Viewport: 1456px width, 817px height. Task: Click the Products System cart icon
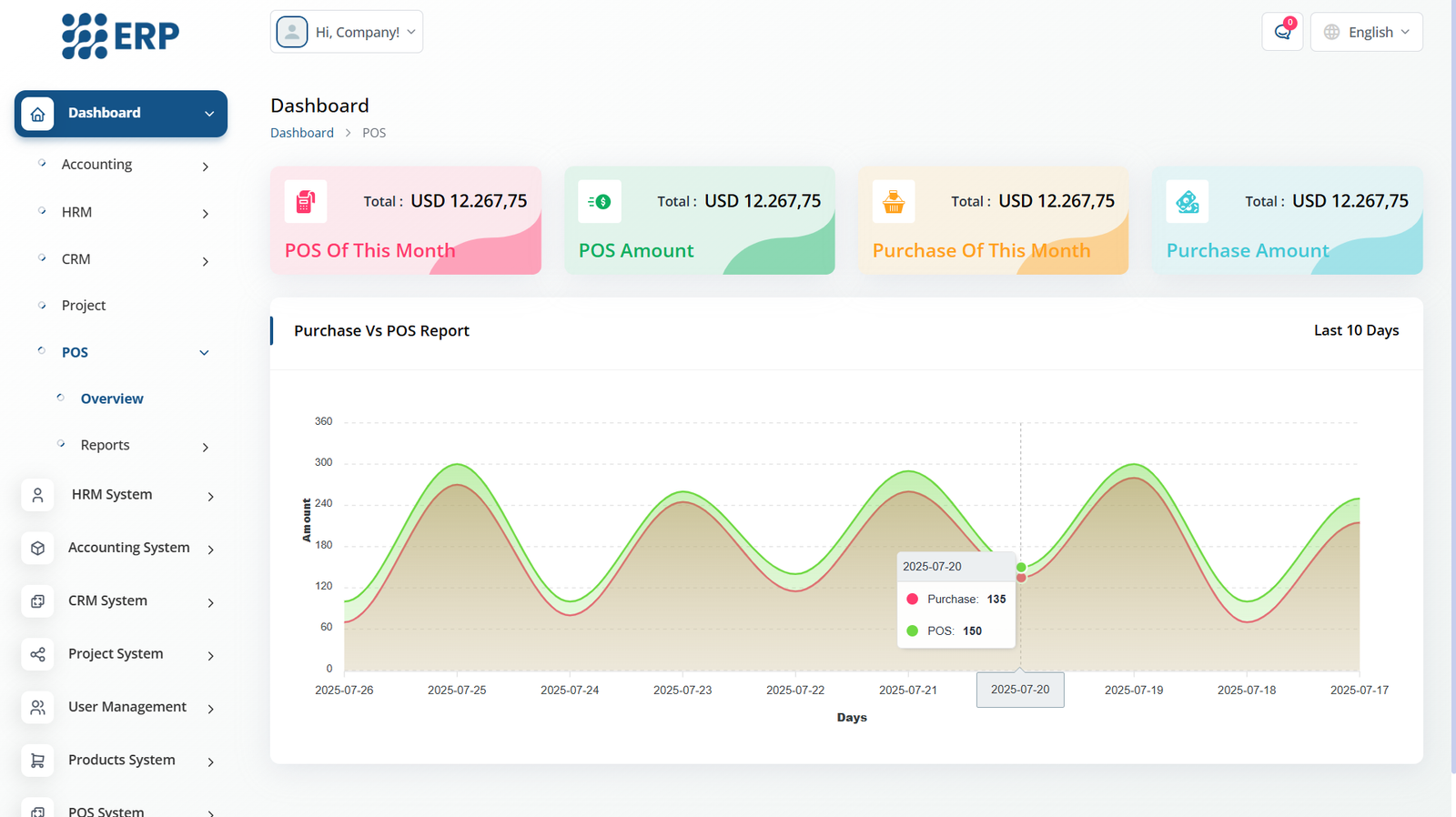(37, 761)
